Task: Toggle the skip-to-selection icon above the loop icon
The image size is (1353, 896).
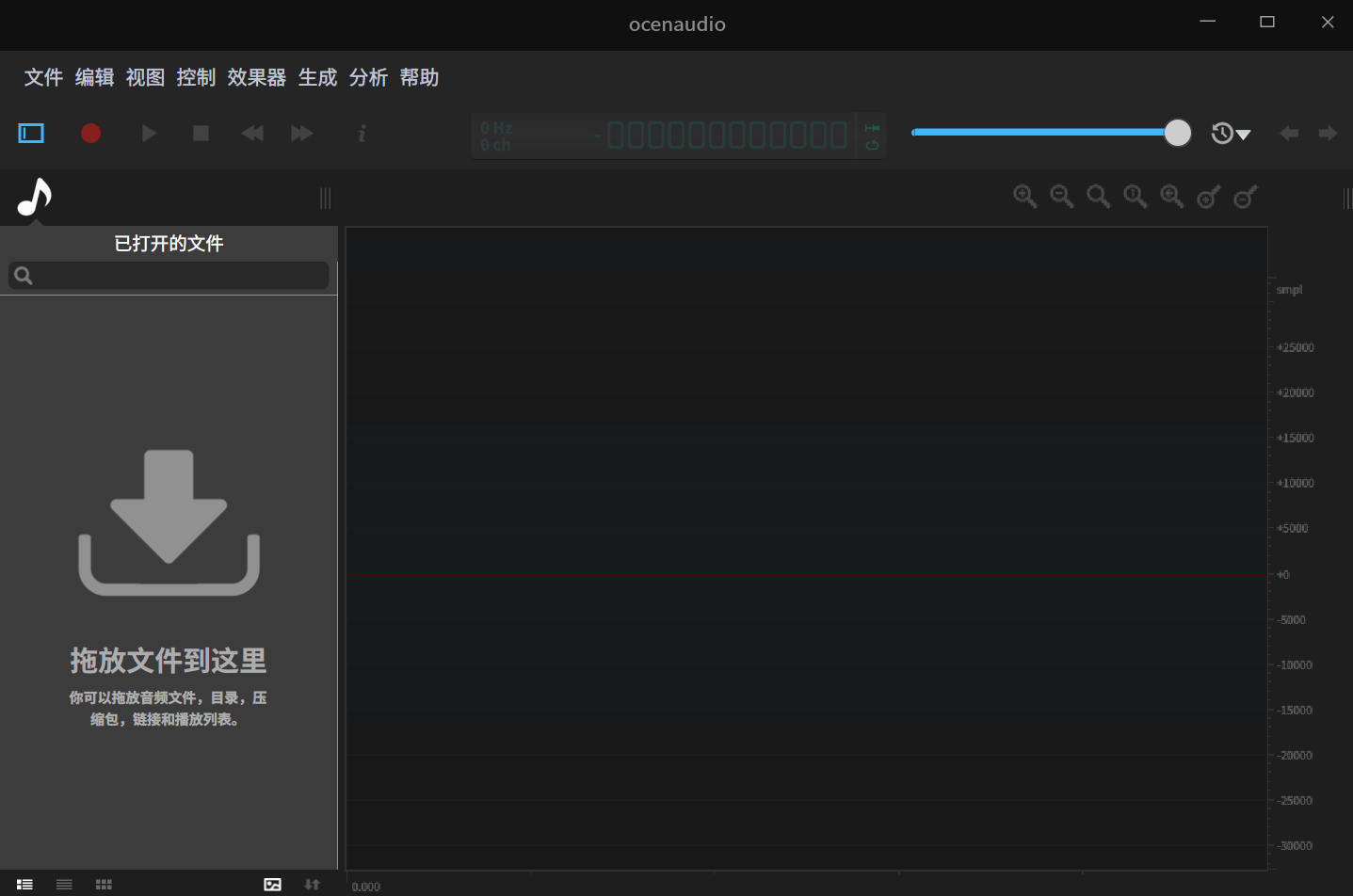Action: [x=872, y=128]
